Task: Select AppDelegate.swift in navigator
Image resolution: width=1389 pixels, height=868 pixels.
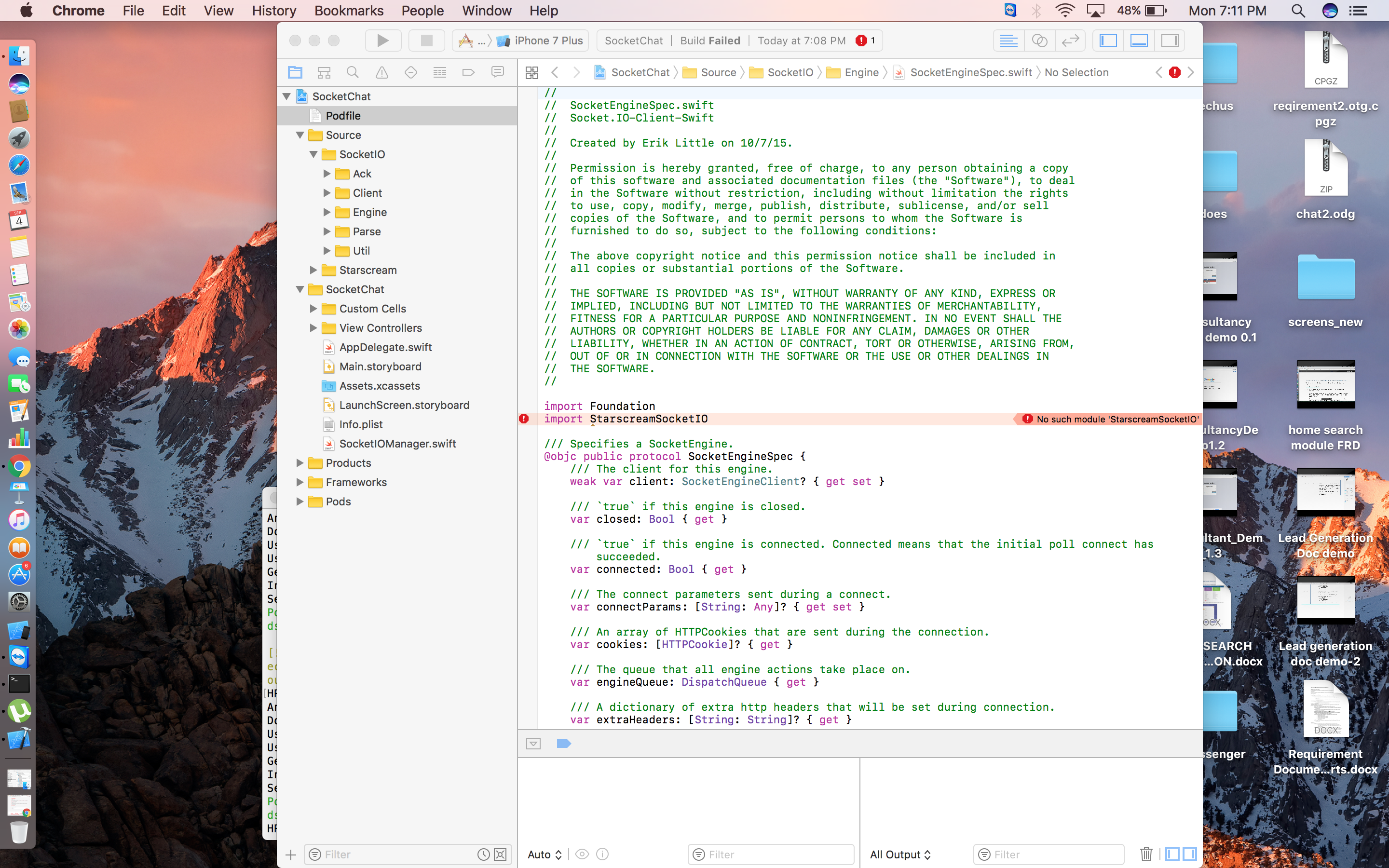Action: pos(385,347)
